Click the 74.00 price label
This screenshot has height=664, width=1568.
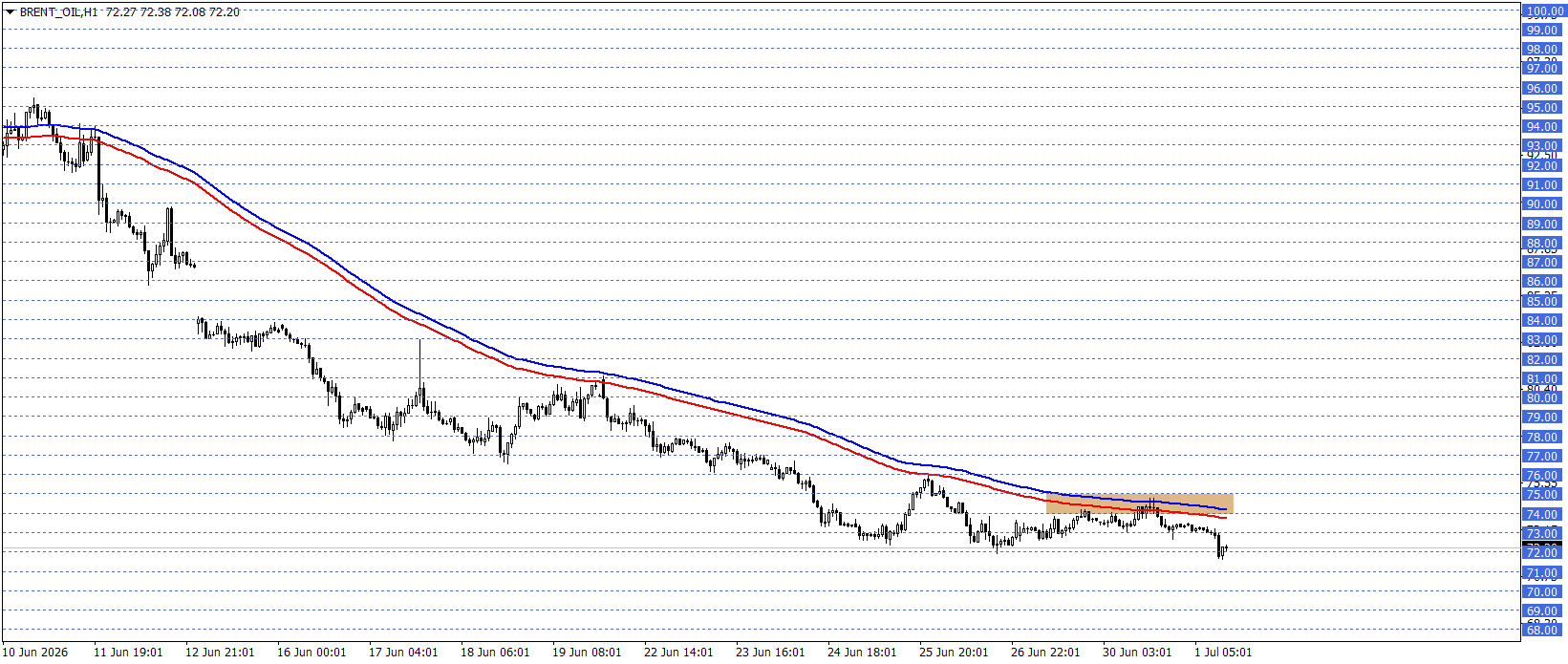[x=1541, y=515]
